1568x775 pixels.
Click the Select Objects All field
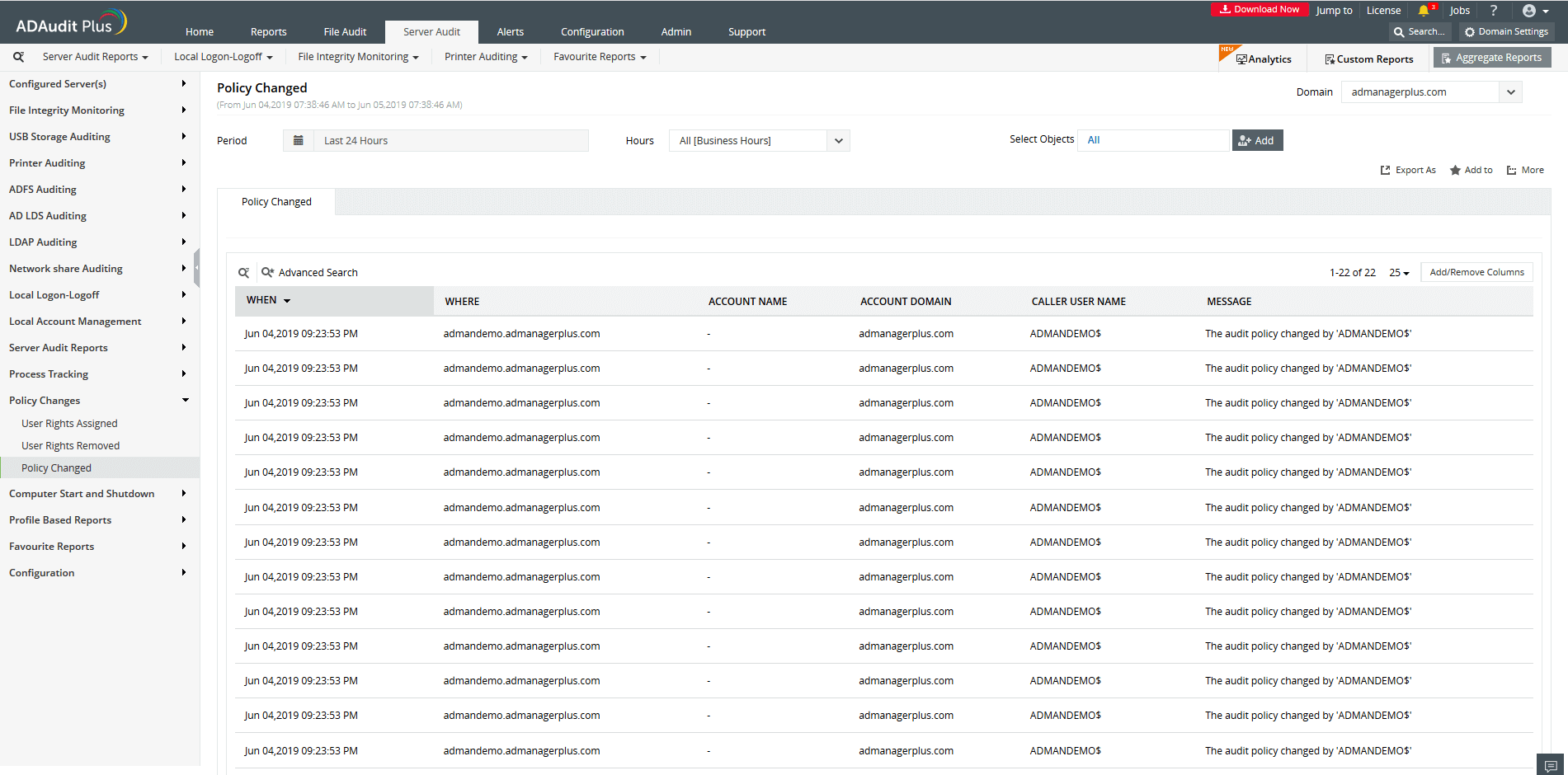pos(1153,140)
